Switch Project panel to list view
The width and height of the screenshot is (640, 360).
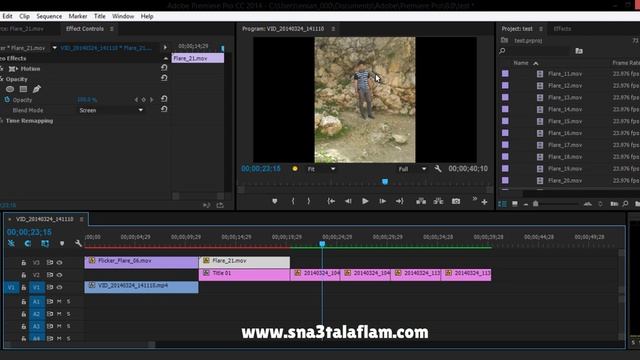502,204
